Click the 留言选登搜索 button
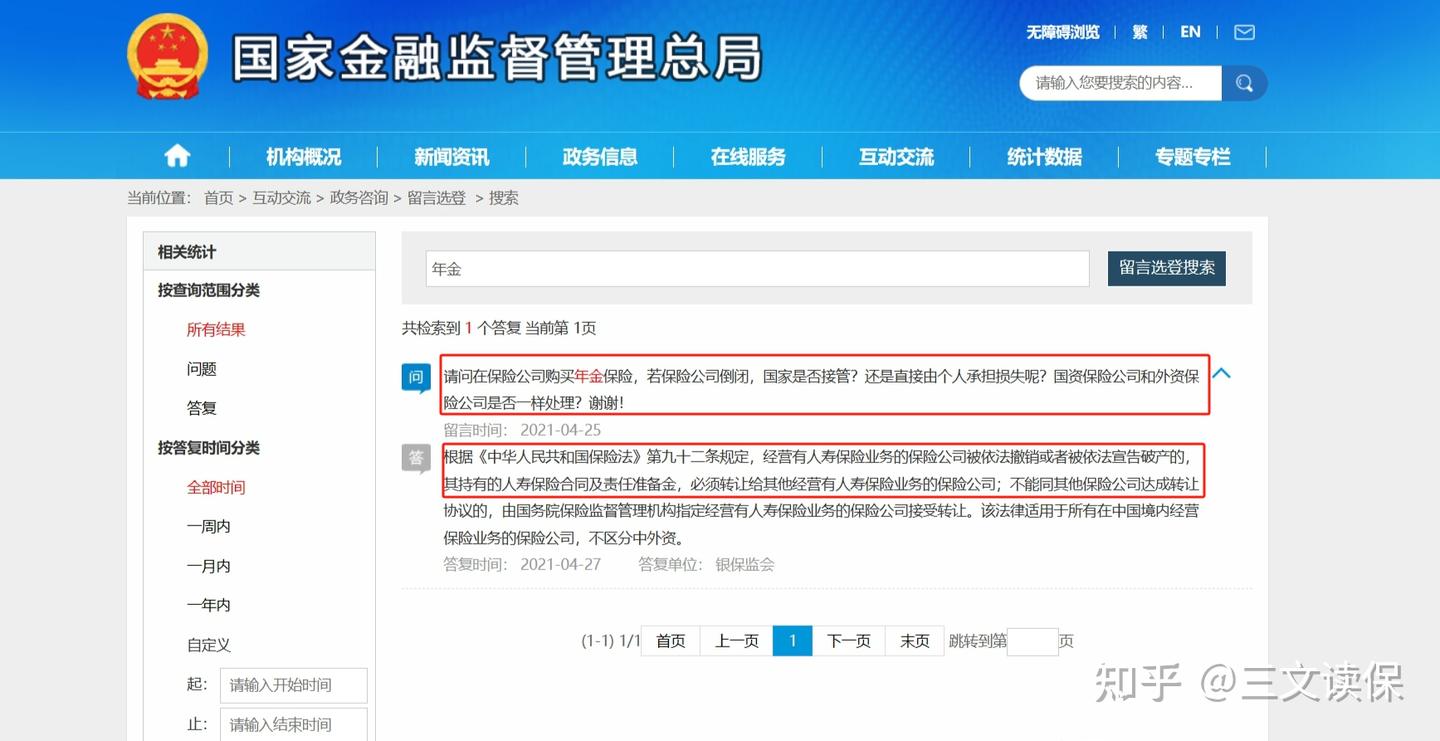This screenshot has height=741, width=1440. [x=1167, y=268]
